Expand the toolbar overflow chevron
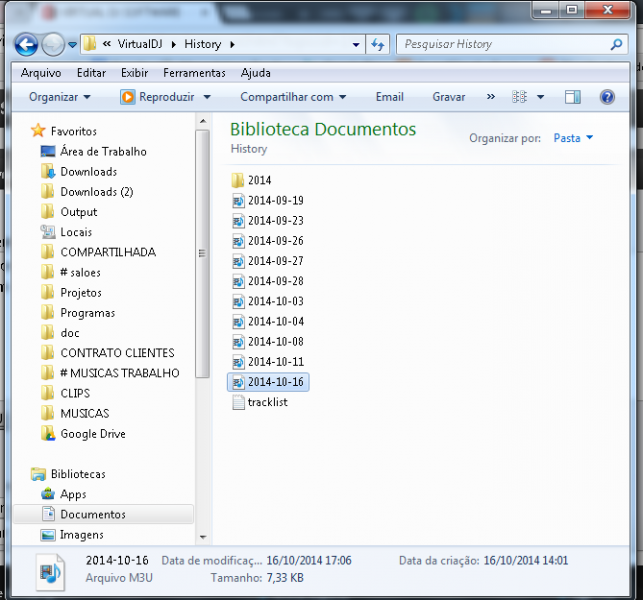Image resolution: width=643 pixels, height=600 pixels. [x=490, y=97]
